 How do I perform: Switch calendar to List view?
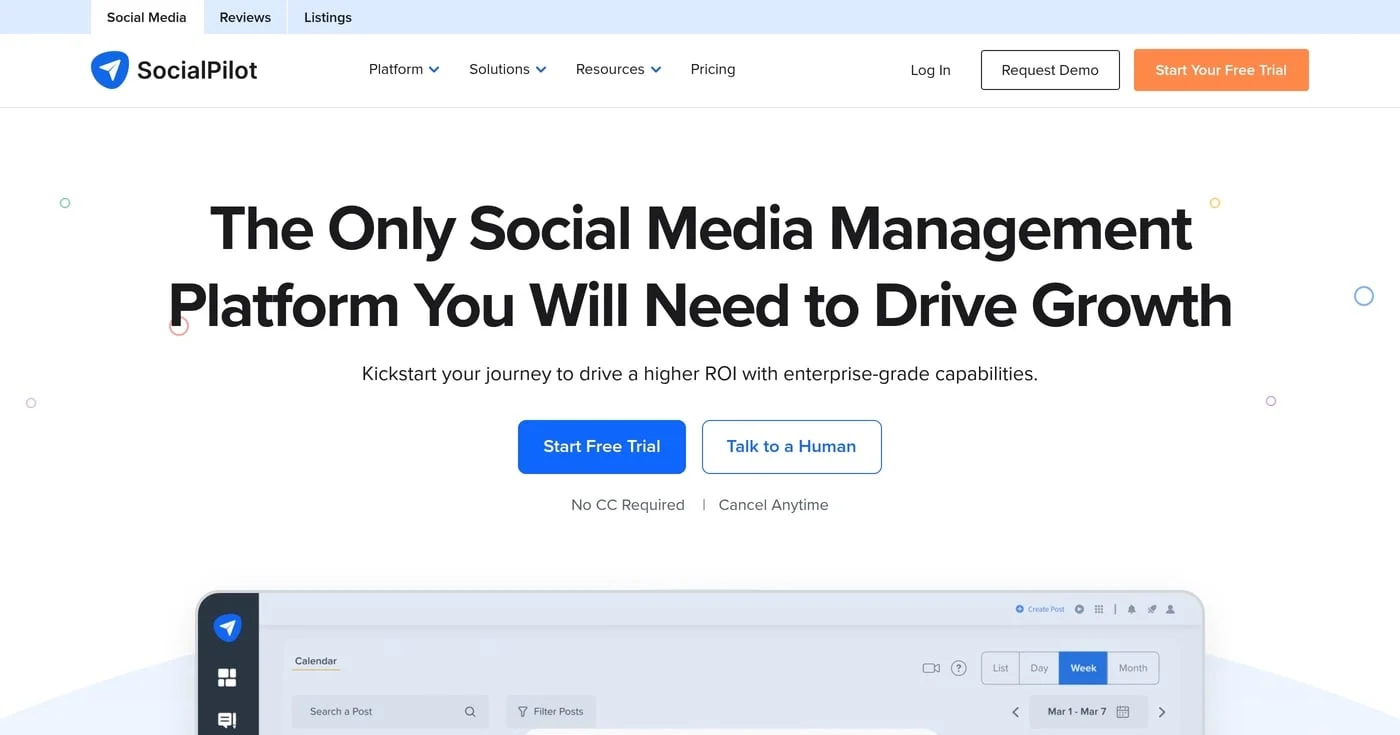(1000, 668)
